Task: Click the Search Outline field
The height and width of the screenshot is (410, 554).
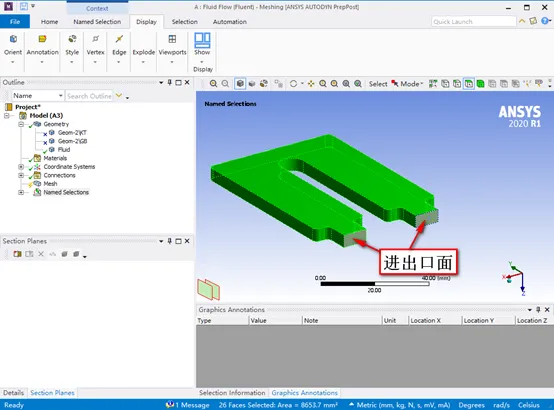Action: point(89,96)
